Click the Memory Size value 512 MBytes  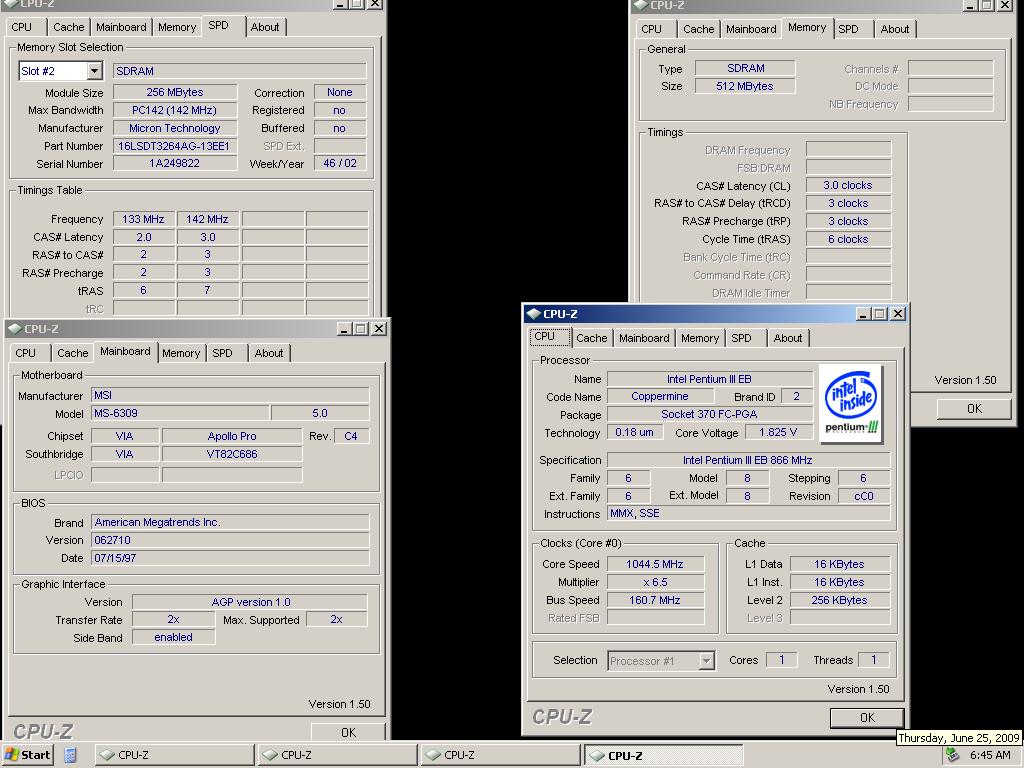(744, 86)
